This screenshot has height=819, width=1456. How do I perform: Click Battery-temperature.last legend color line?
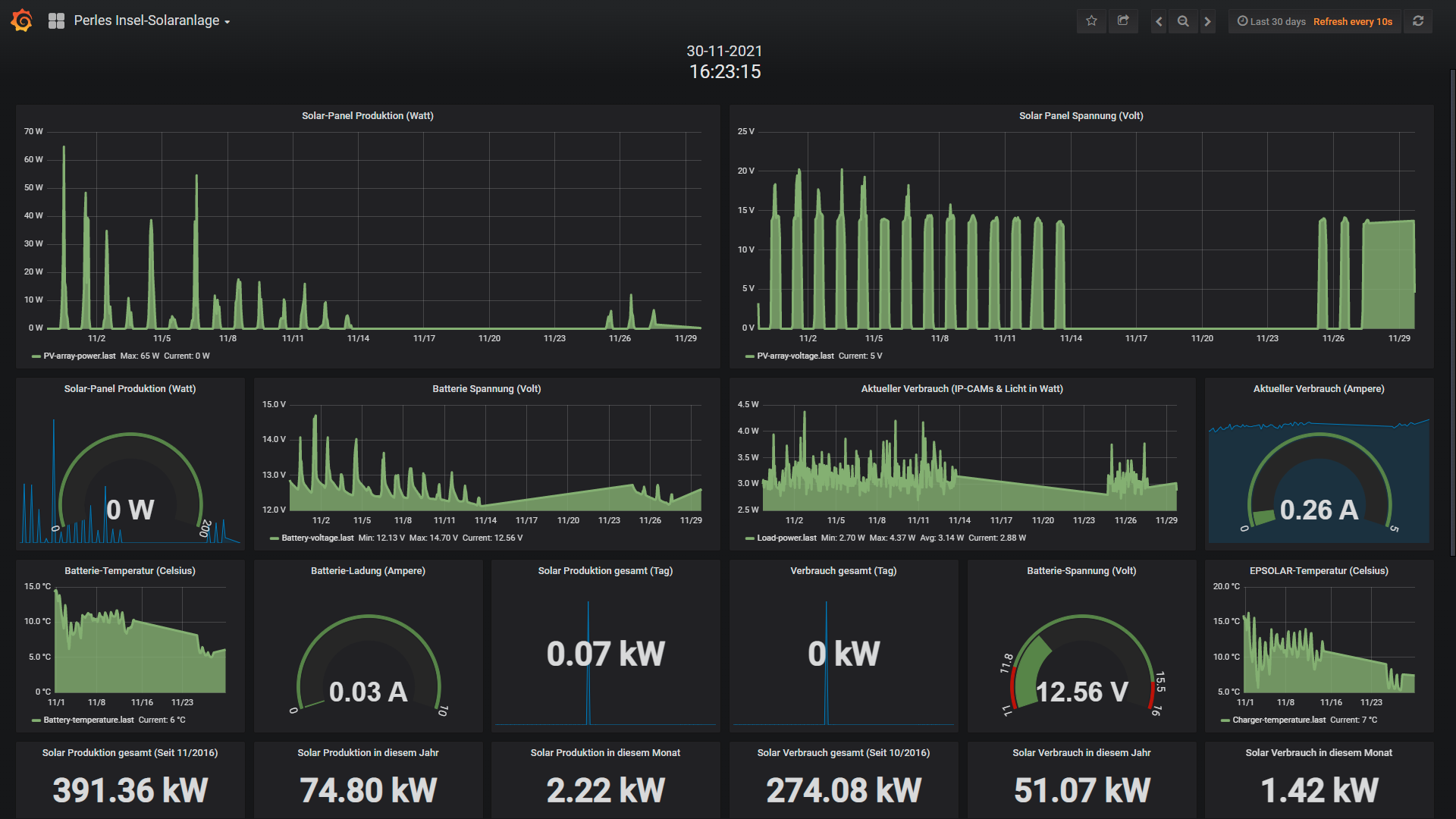click(36, 720)
